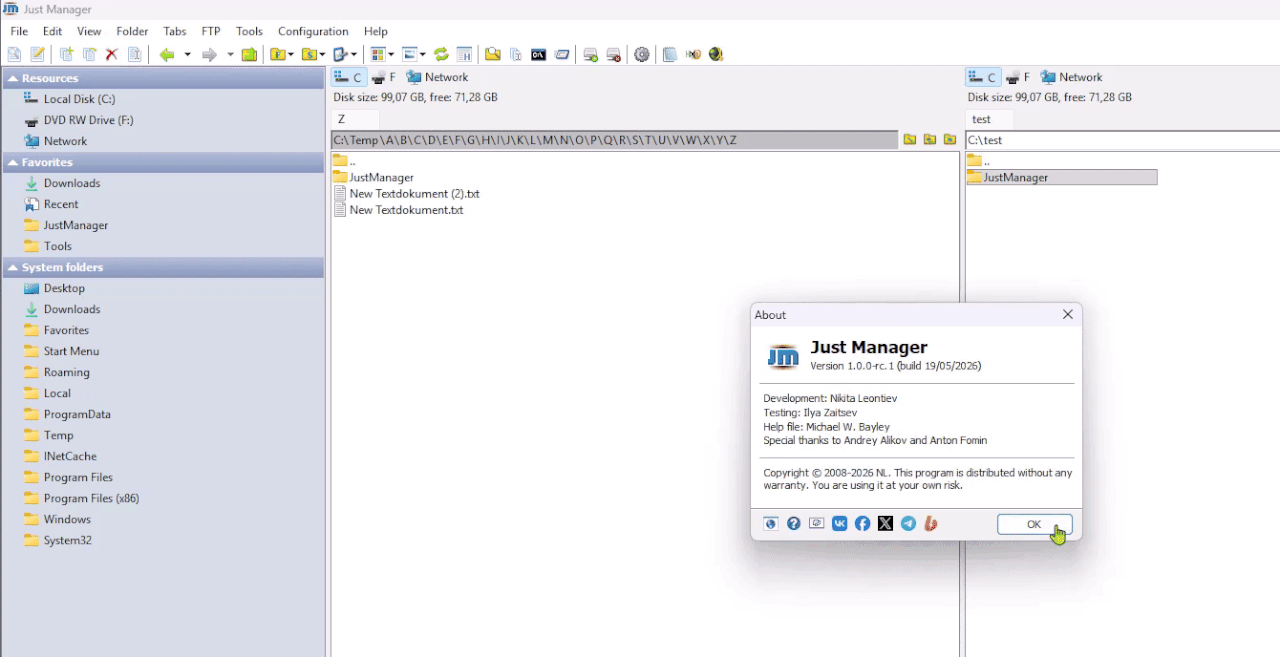Click the help question mark in About dialog

point(793,523)
